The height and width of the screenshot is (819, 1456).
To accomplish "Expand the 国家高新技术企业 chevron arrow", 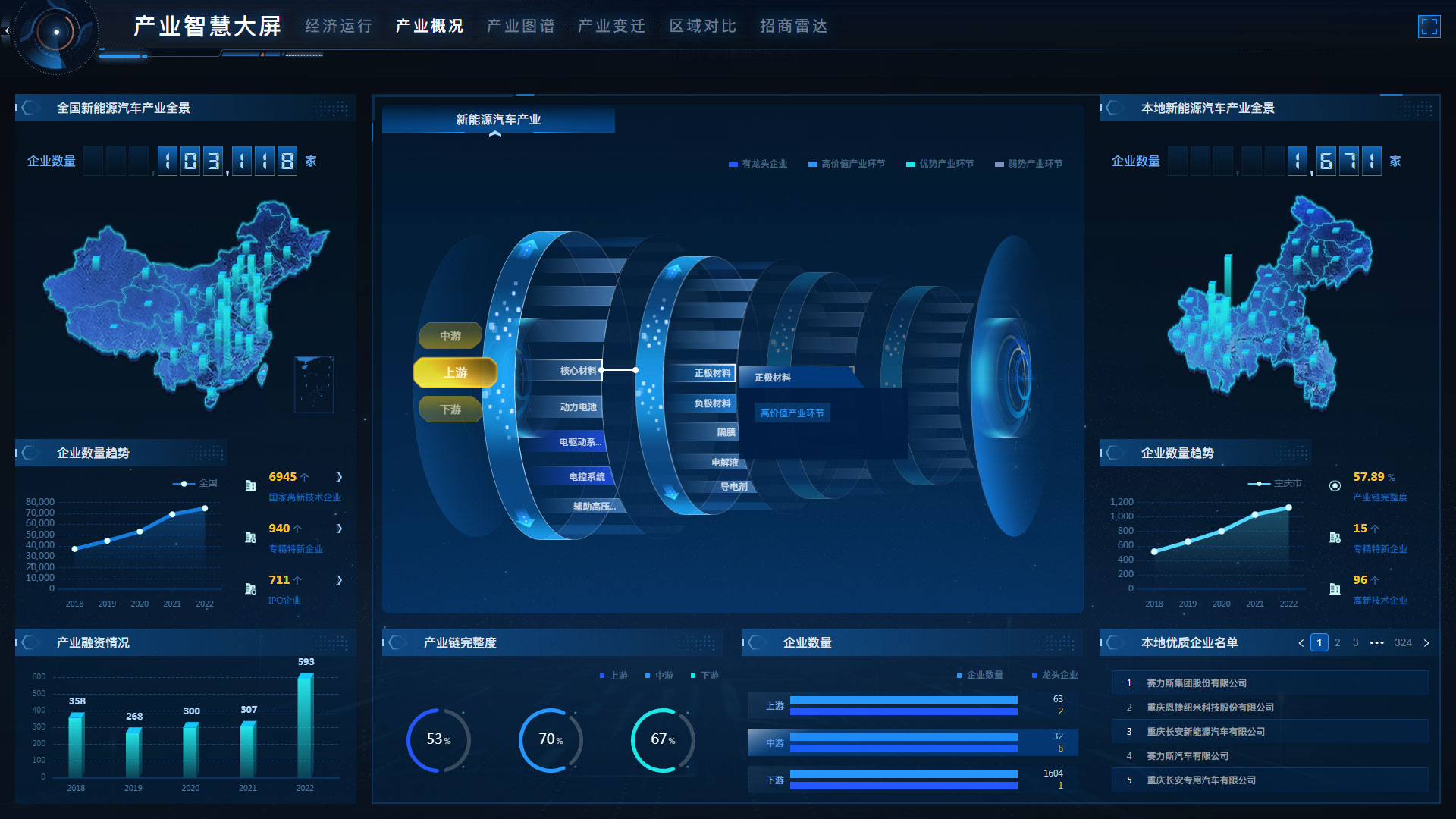I will 339,477.
